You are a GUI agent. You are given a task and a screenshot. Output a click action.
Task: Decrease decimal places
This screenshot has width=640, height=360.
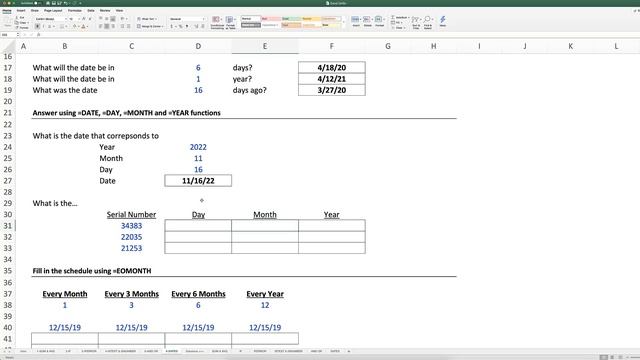(202, 26)
